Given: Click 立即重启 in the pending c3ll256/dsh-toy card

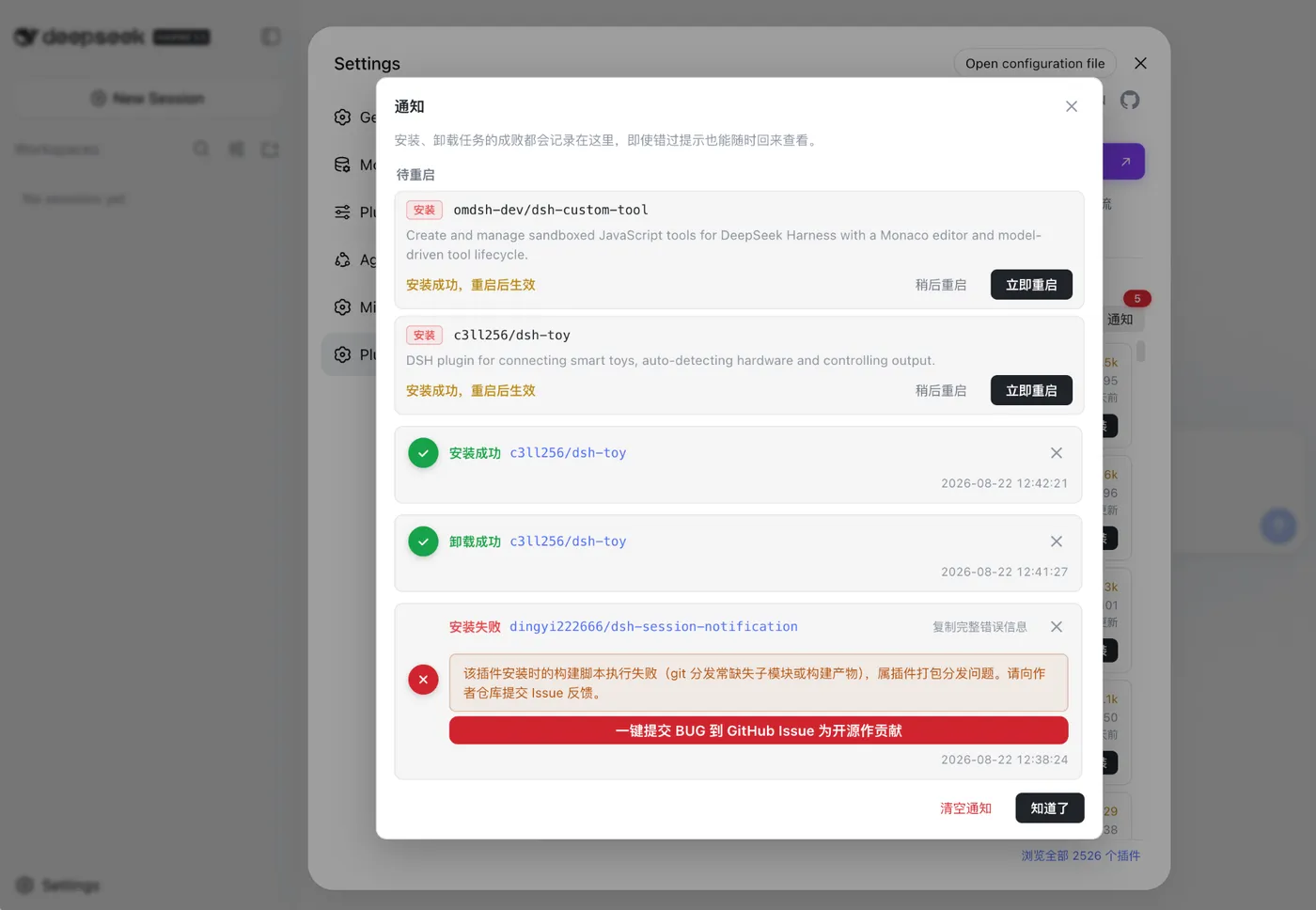Looking at the screenshot, I should (1031, 390).
